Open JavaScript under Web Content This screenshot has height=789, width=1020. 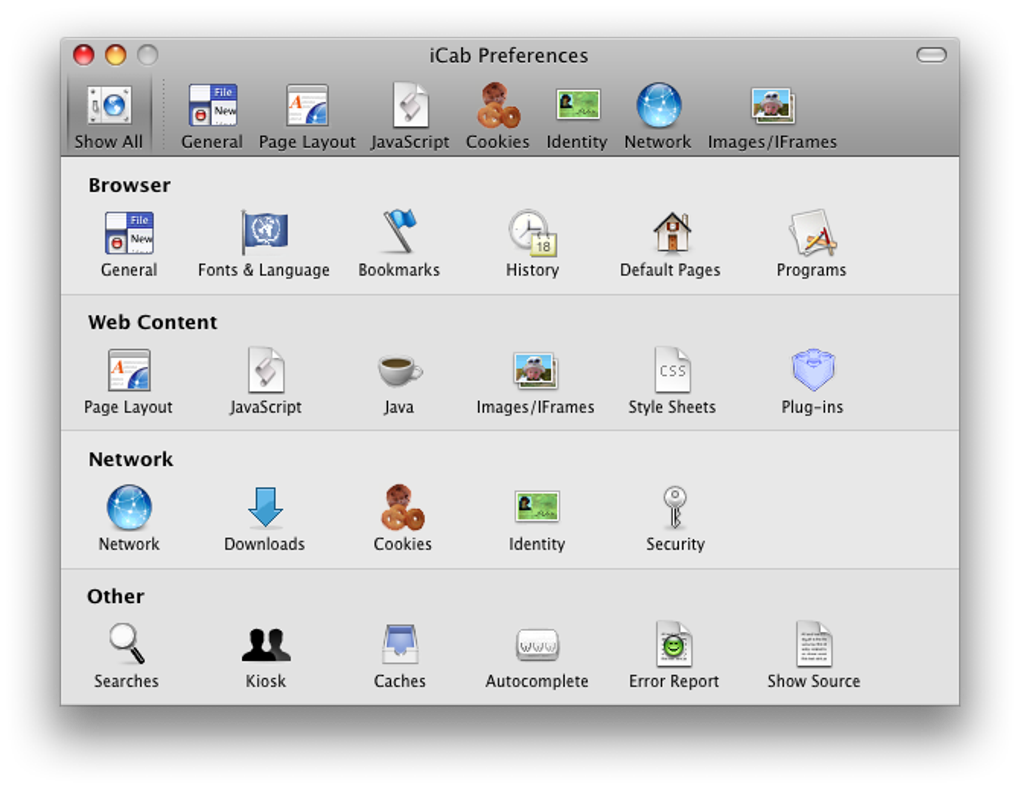click(265, 382)
